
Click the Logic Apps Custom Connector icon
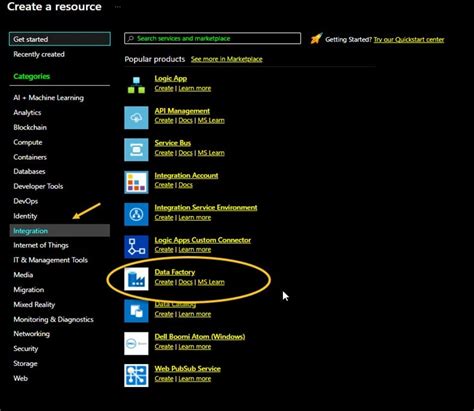(x=136, y=247)
